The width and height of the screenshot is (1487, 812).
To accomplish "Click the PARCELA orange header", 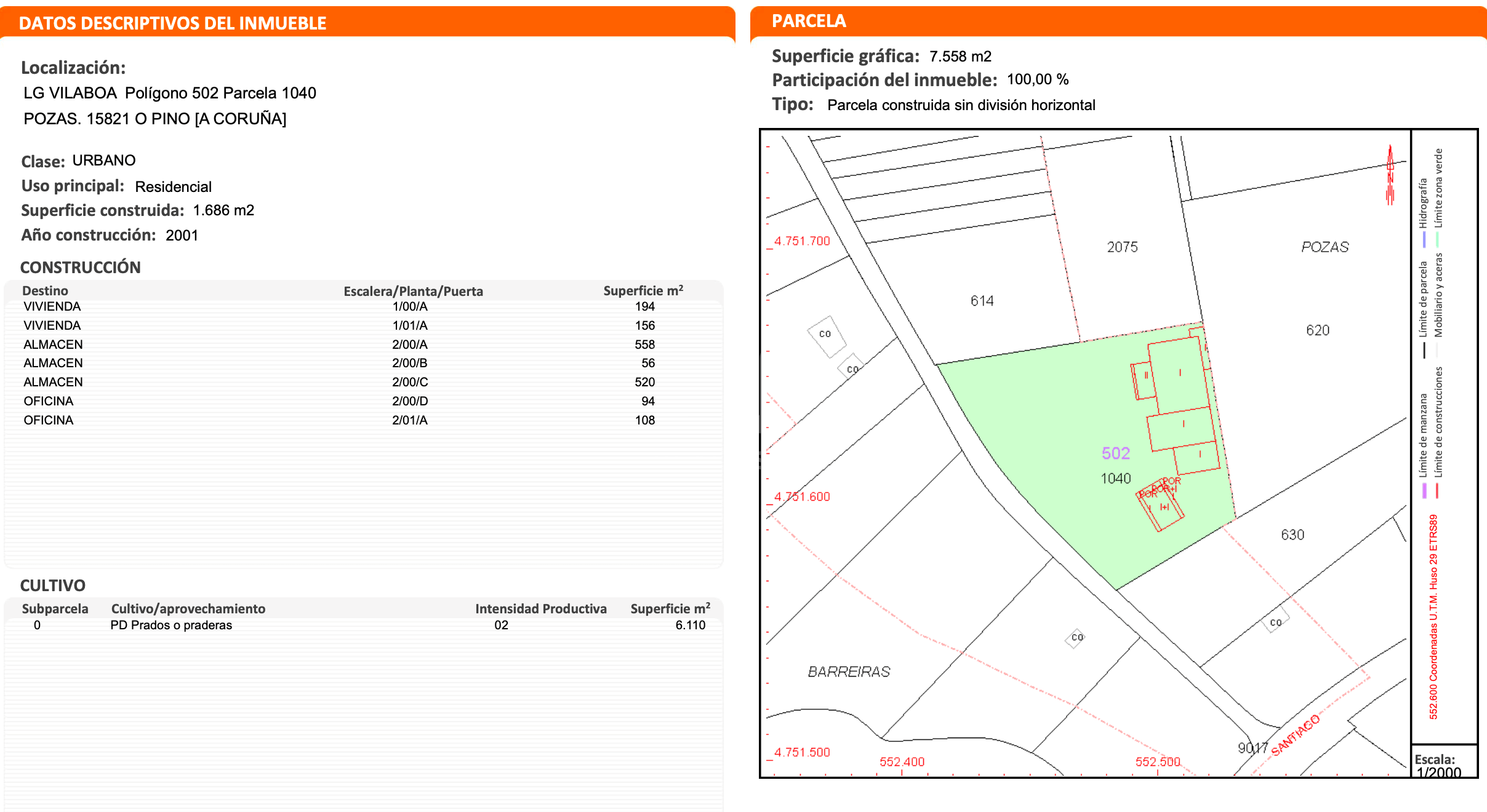I will point(809,21).
